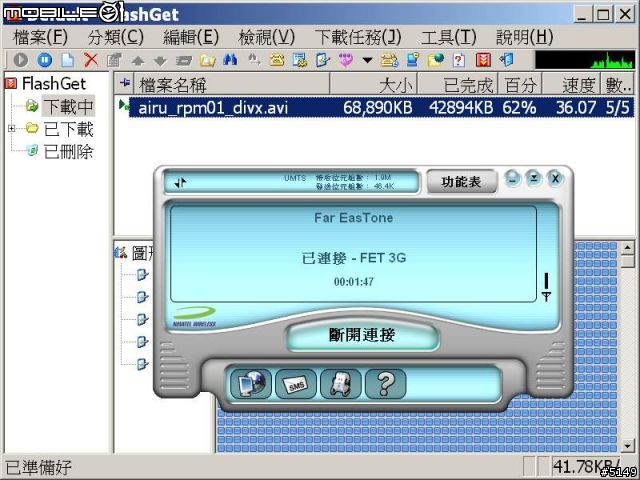
Task: Select the airu_rpm01_divx.avi download row
Action: click(381, 107)
